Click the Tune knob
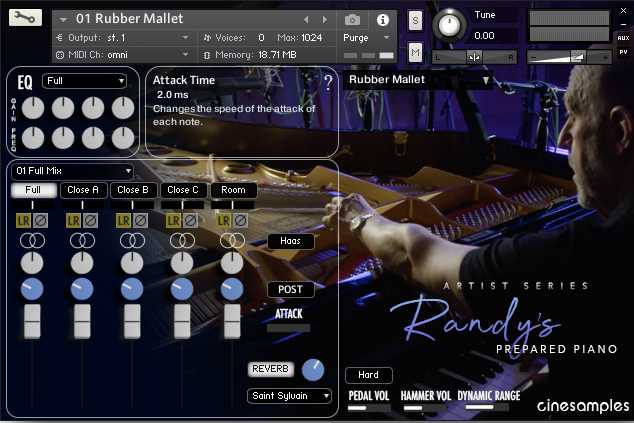 (449, 25)
